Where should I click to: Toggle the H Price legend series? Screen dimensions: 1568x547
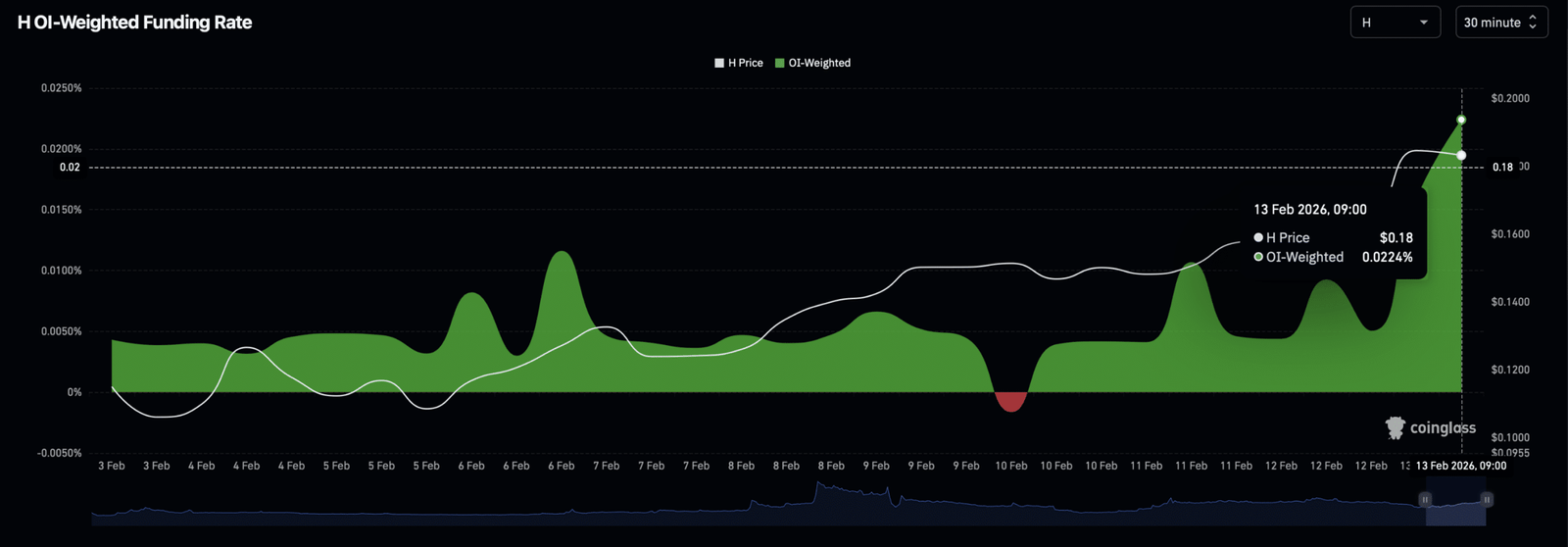pos(739,63)
